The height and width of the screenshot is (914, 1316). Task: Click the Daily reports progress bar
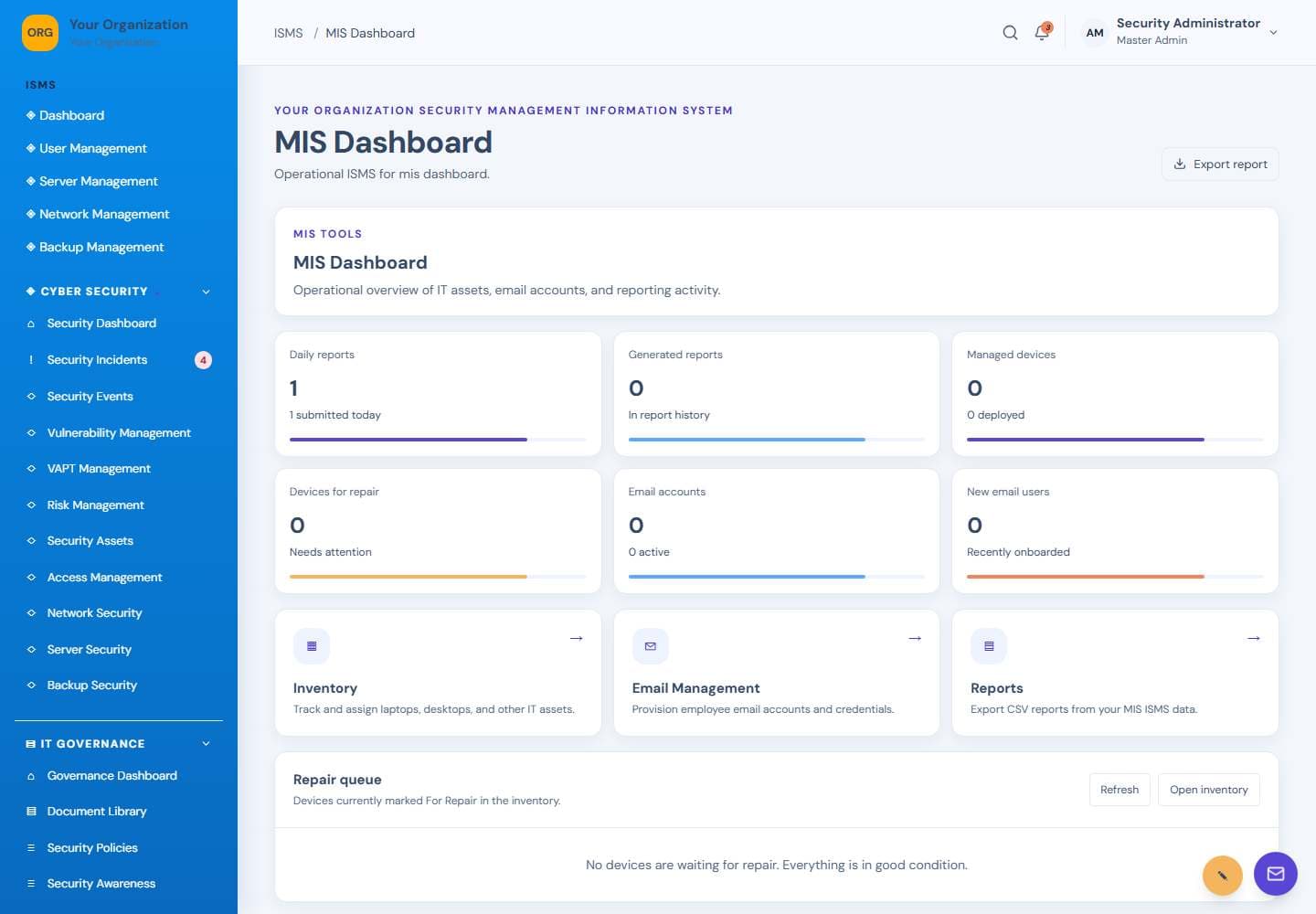[x=438, y=440]
